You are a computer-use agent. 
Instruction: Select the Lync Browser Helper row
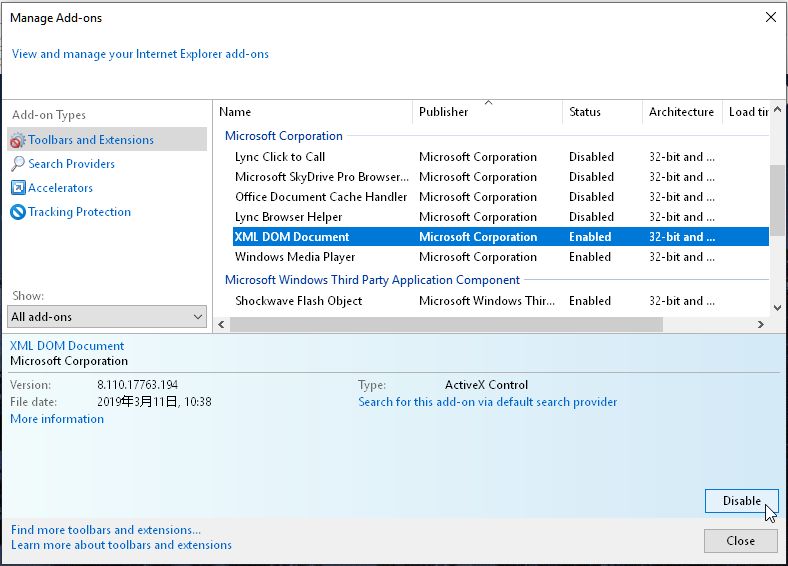coord(501,217)
